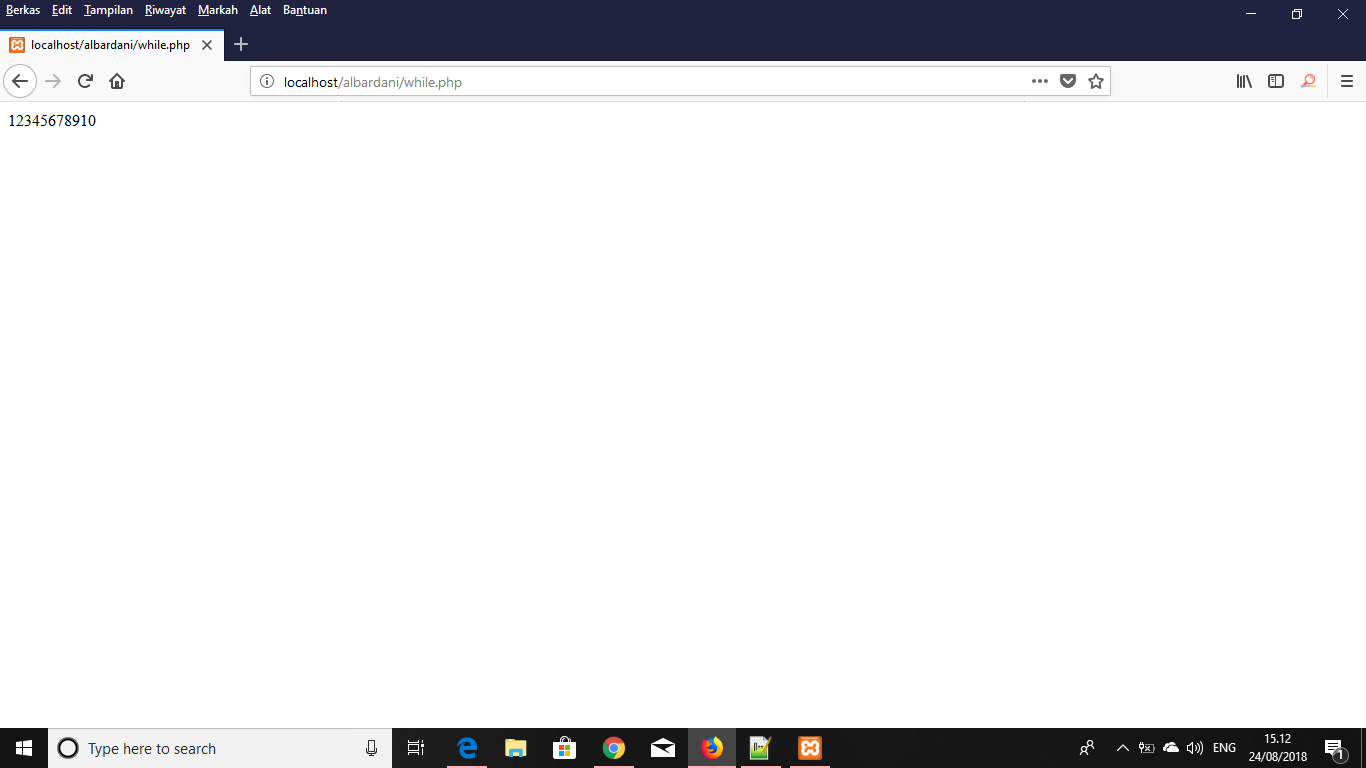This screenshot has width=1366, height=768.
Task: Open the Markah menu
Action: pyautogui.click(x=218, y=10)
